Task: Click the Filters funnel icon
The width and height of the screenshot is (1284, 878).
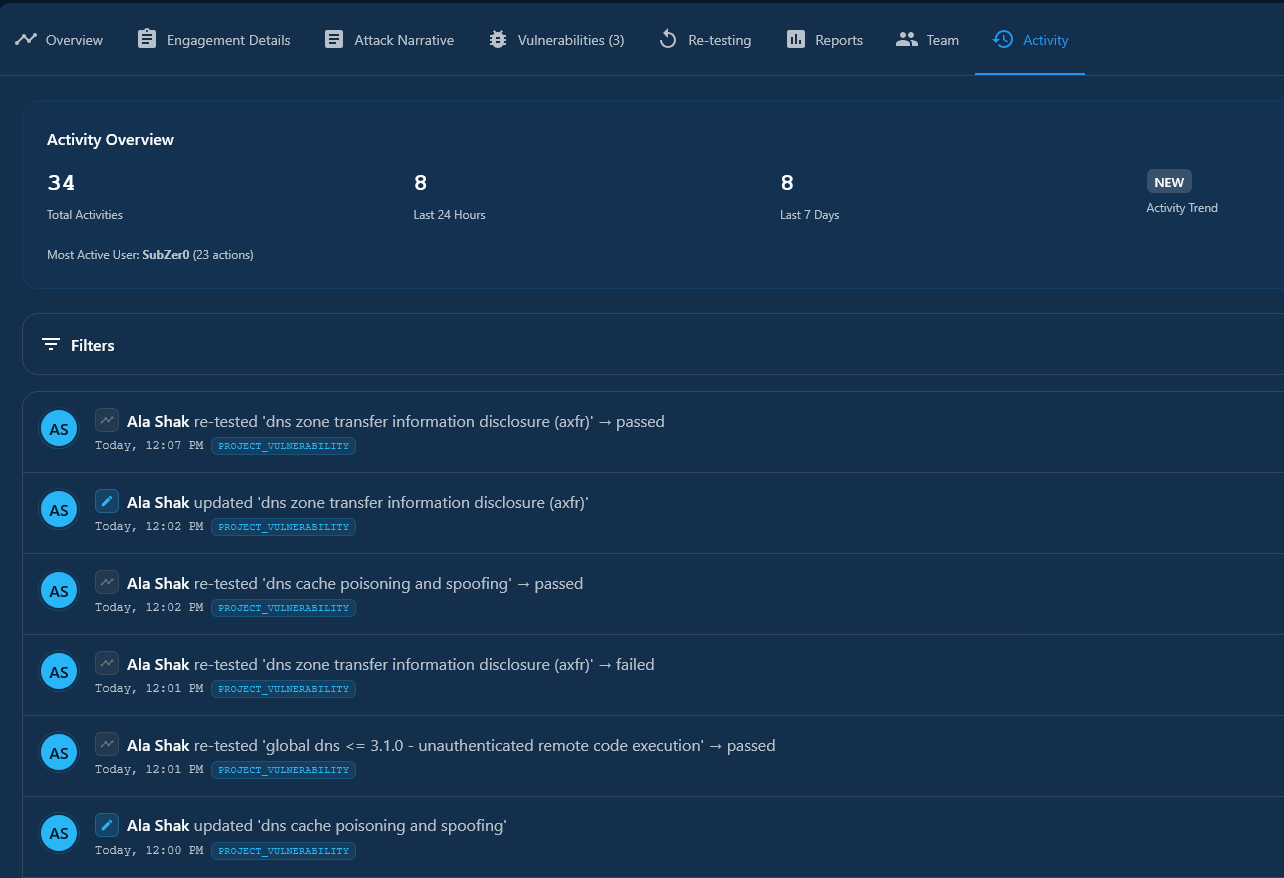Action: (x=51, y=345)
